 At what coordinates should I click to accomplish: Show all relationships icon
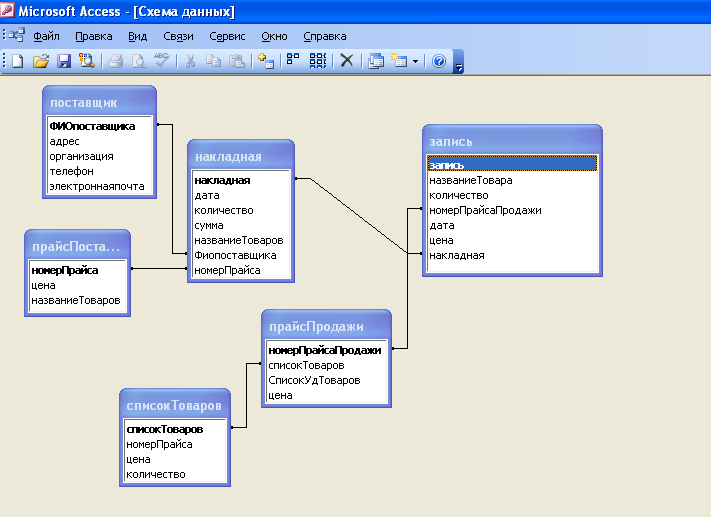coord(318,61)
